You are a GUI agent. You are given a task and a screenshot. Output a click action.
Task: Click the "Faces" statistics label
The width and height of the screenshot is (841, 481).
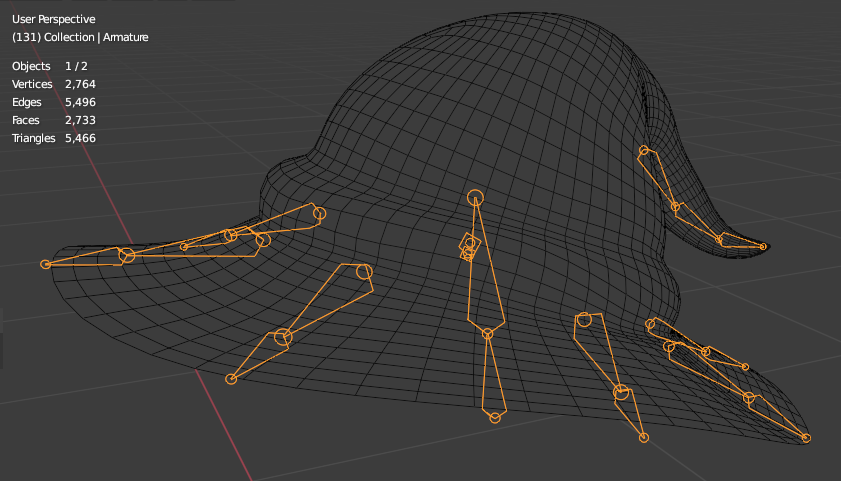pyautogui.click(x=26, y=120)
